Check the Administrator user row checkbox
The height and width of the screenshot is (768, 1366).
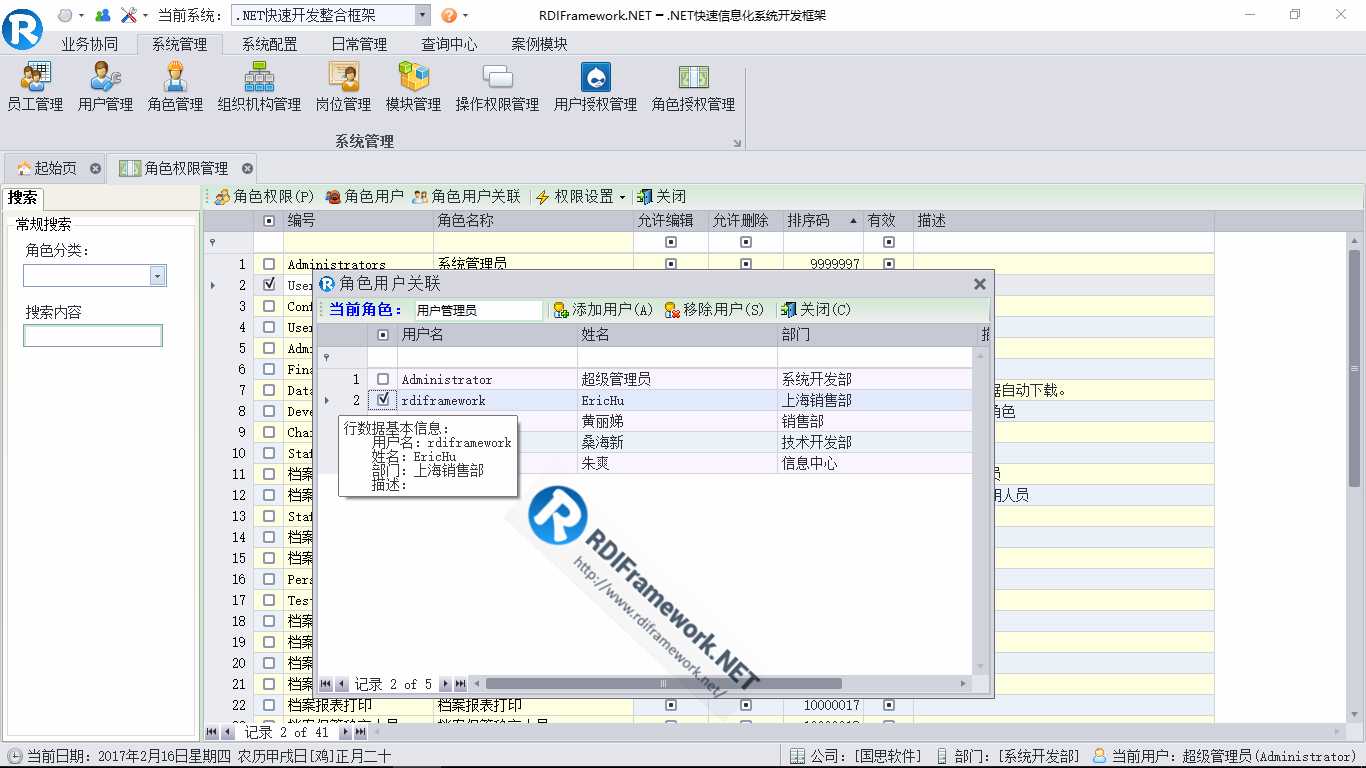(383, 379)
